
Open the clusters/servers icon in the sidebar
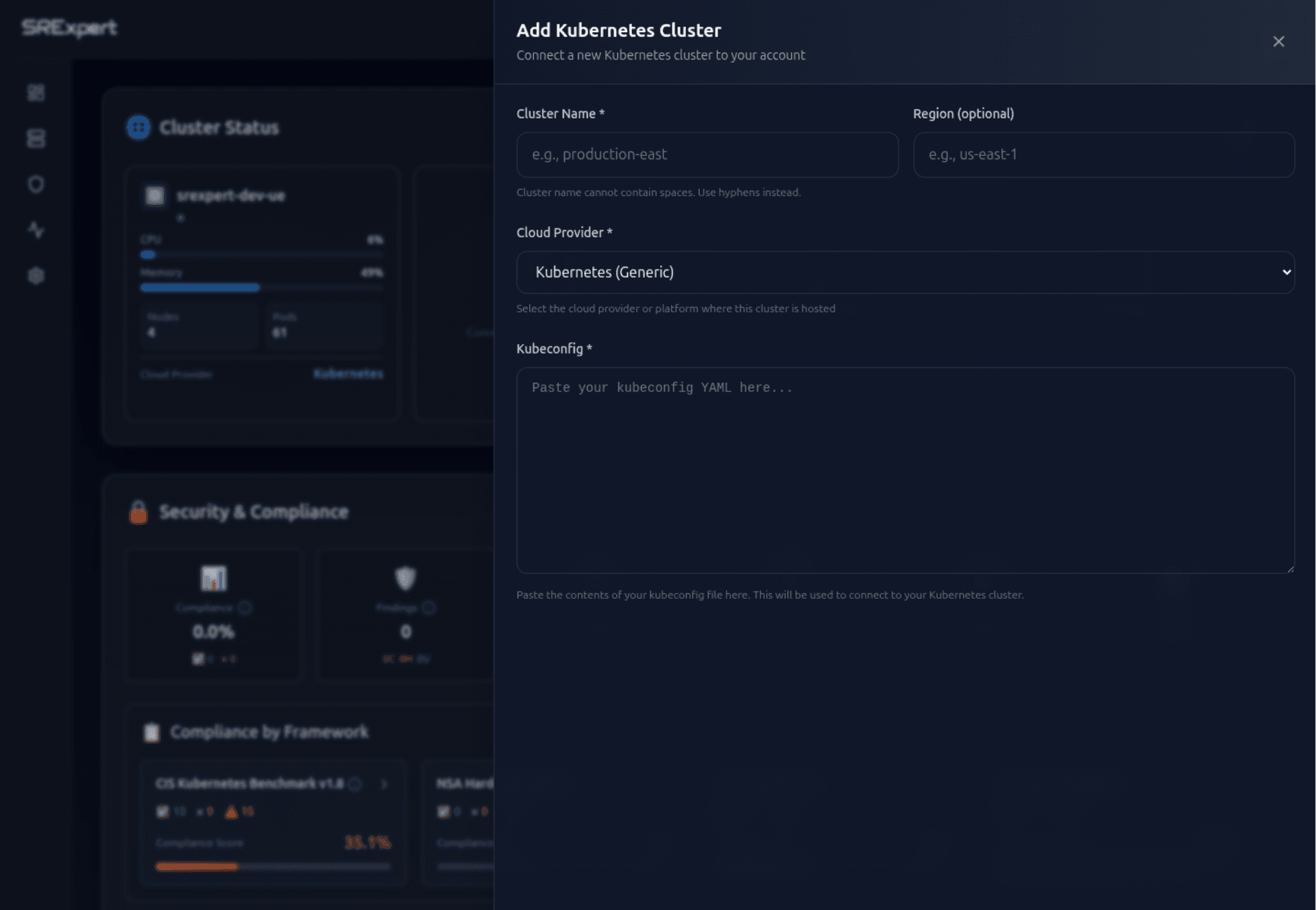pos(36,138)
